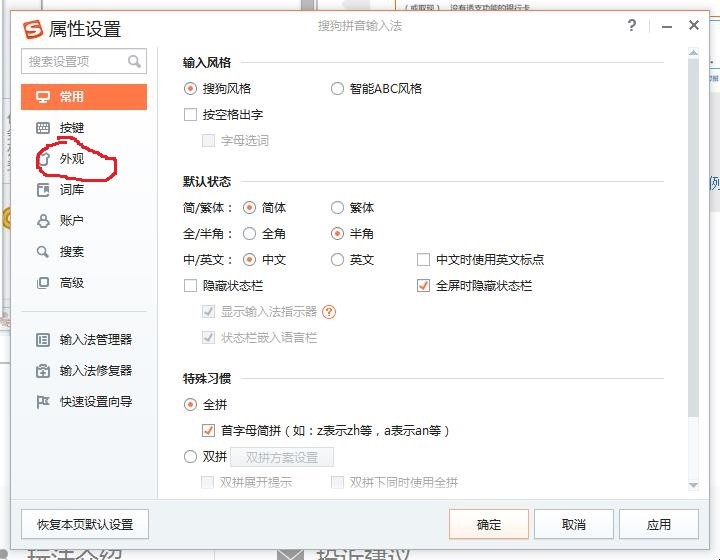
Task: Toggle the 隐藏状态栏 checkbox
Action: tap(190, 286)
